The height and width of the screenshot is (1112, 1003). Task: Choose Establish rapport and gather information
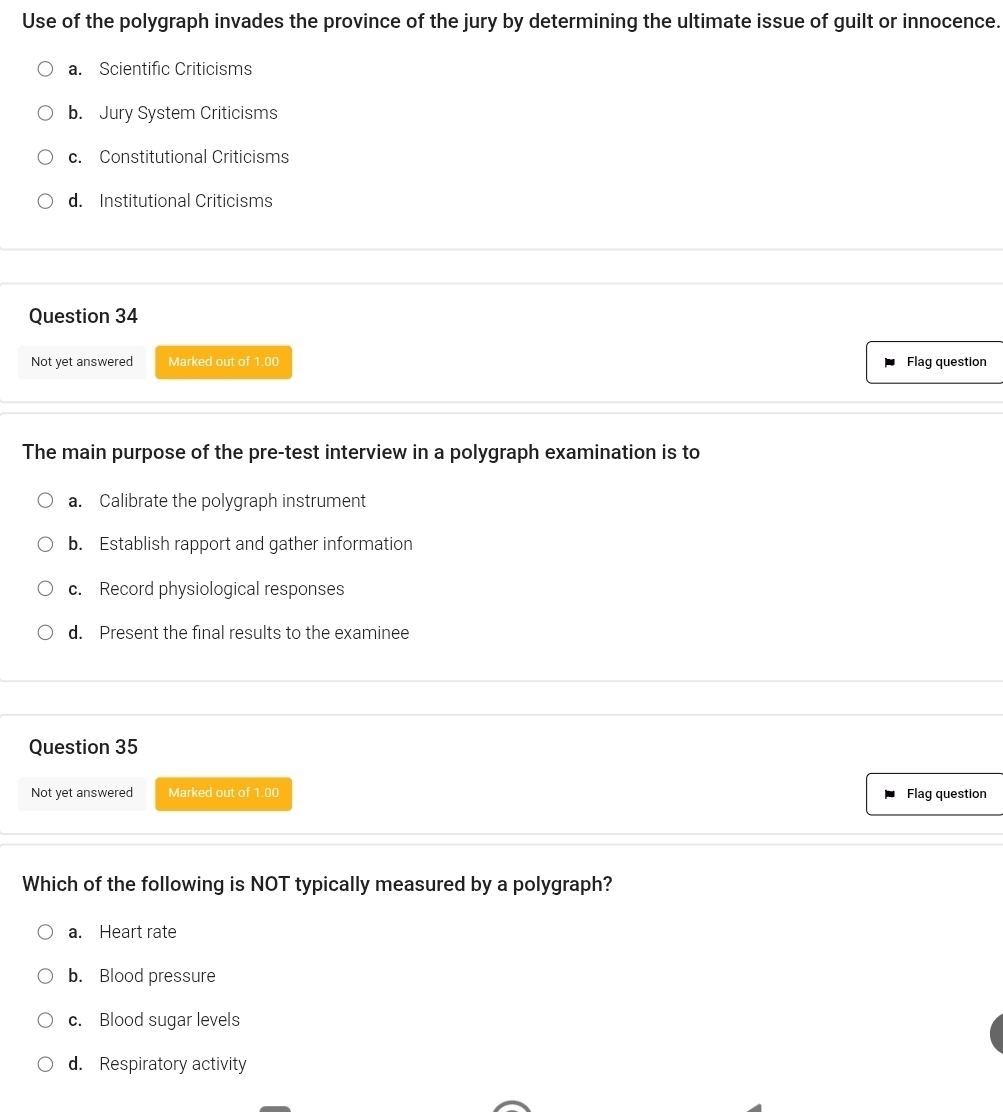(x=45, y=544)
